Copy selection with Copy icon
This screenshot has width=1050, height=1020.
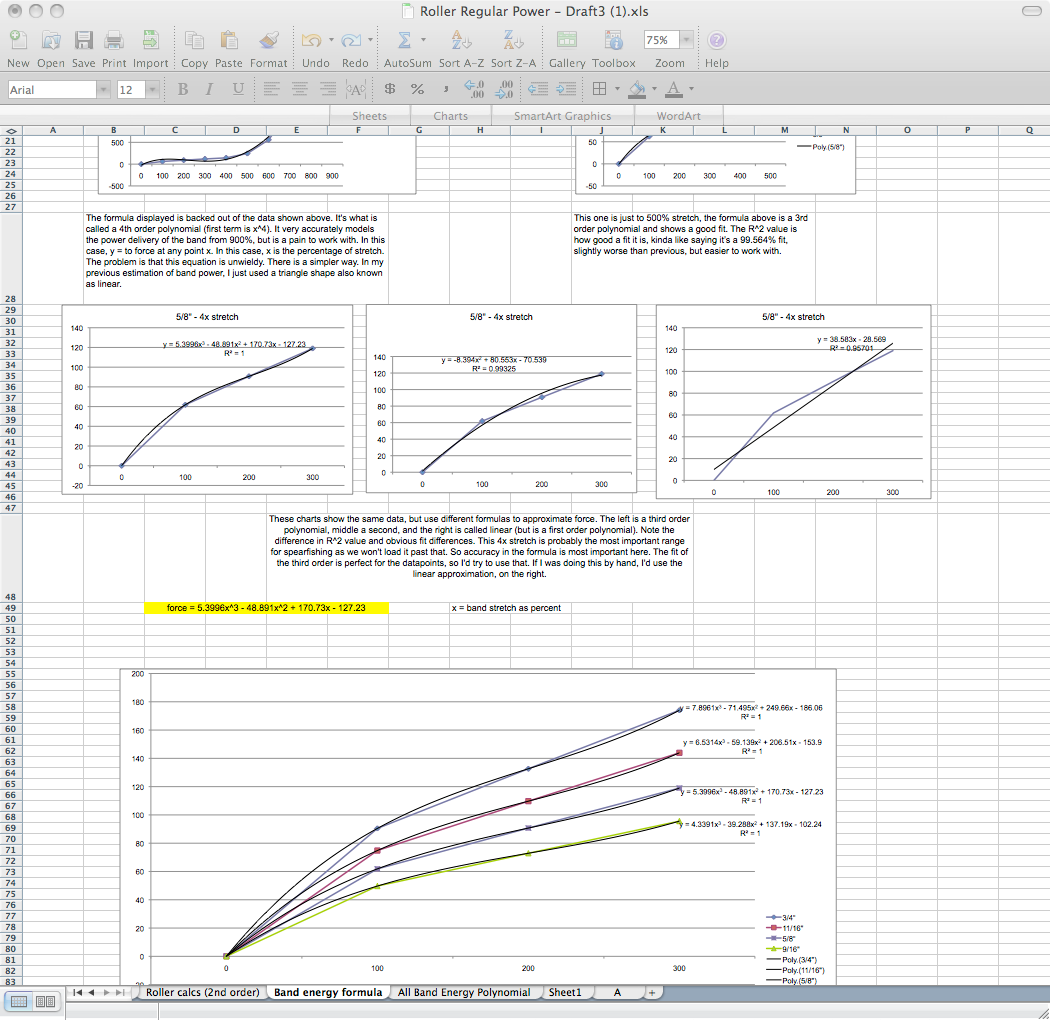click(x=194, y=41)
